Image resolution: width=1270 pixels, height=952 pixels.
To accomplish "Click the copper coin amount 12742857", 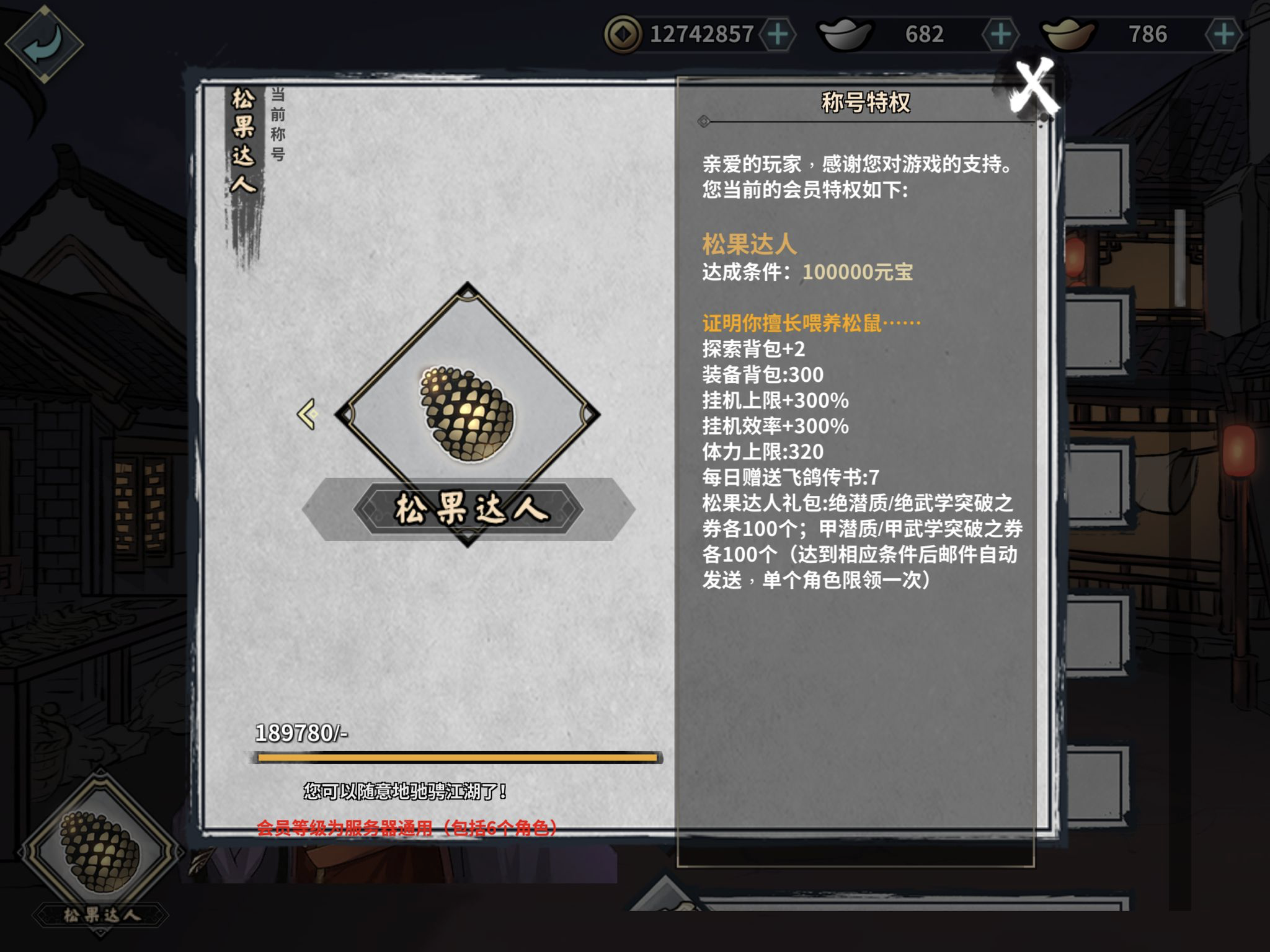I will click(x=701, y=34).
